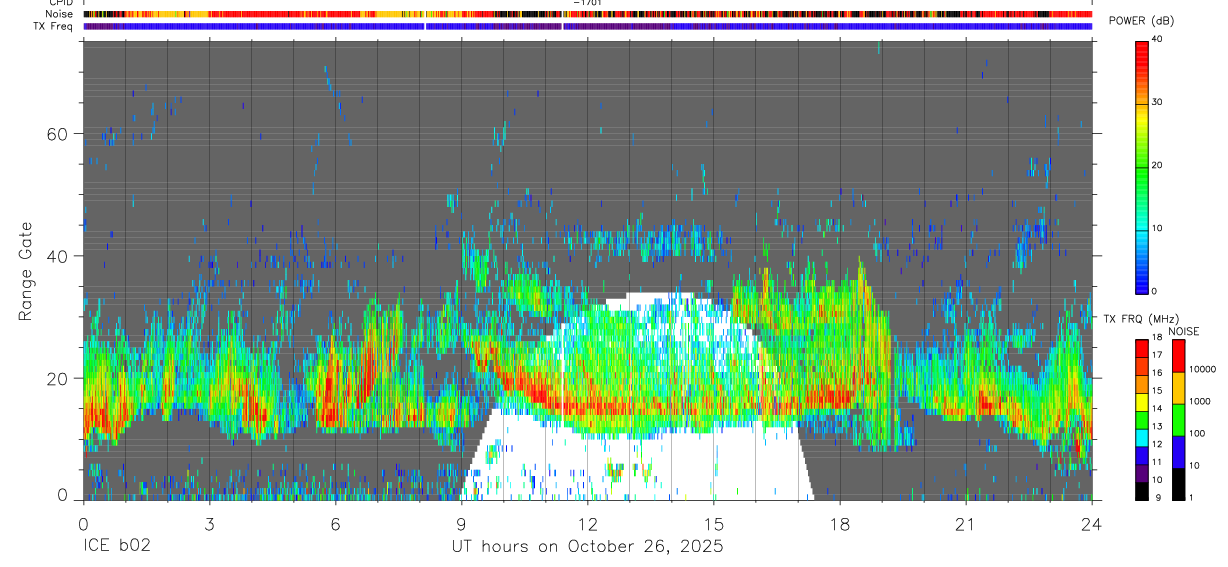Screen dimensions: 1228x567
Task: Click the 'NOISE' legend title
Action: coord(1183,331)
